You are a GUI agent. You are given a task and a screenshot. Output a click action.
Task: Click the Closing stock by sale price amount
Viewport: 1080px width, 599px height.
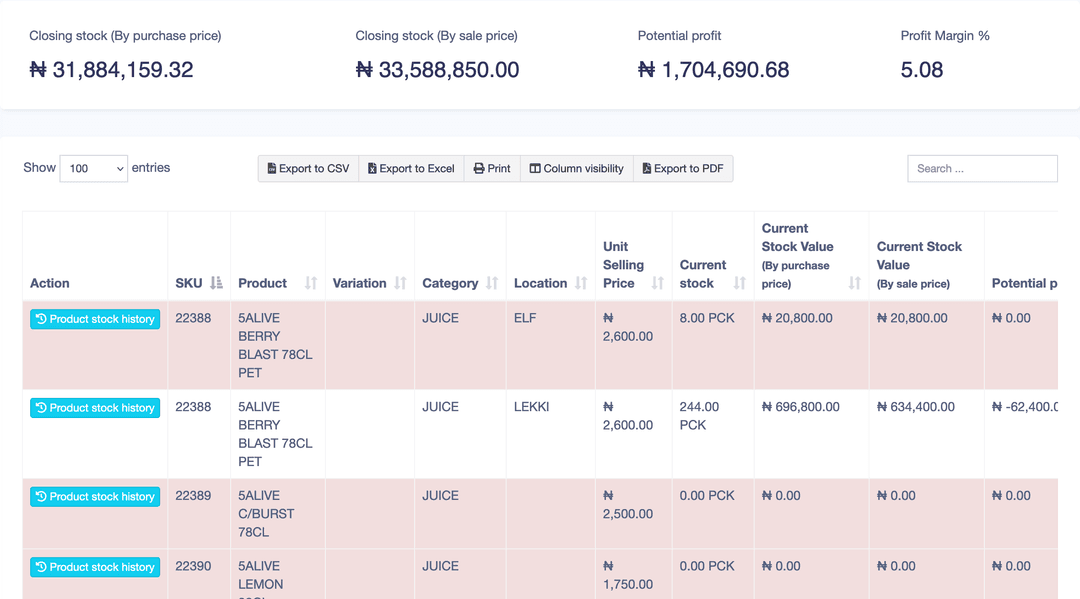(x=437, y=70)
